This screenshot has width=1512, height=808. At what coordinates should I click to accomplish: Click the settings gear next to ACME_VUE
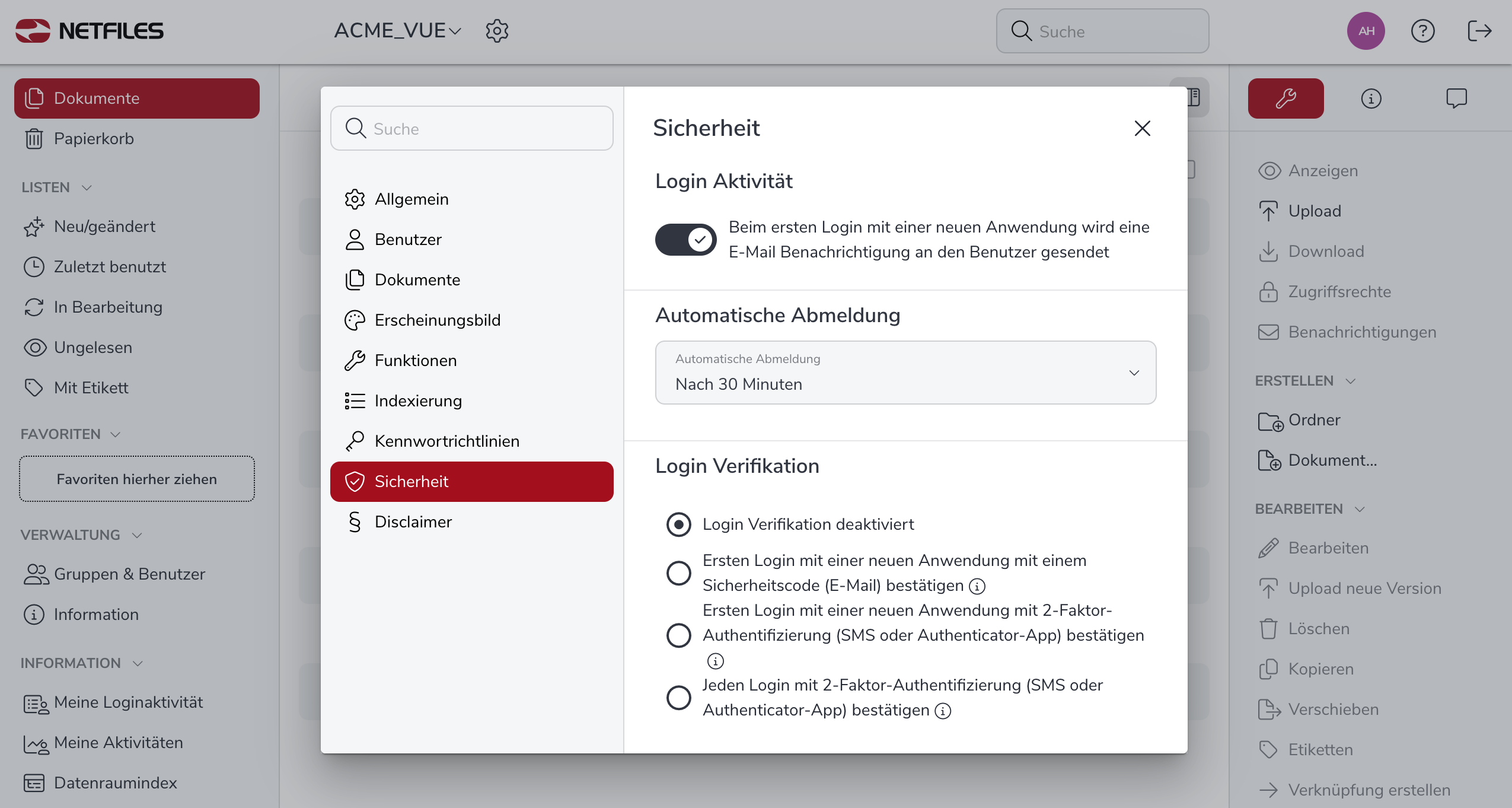[497, 31]
